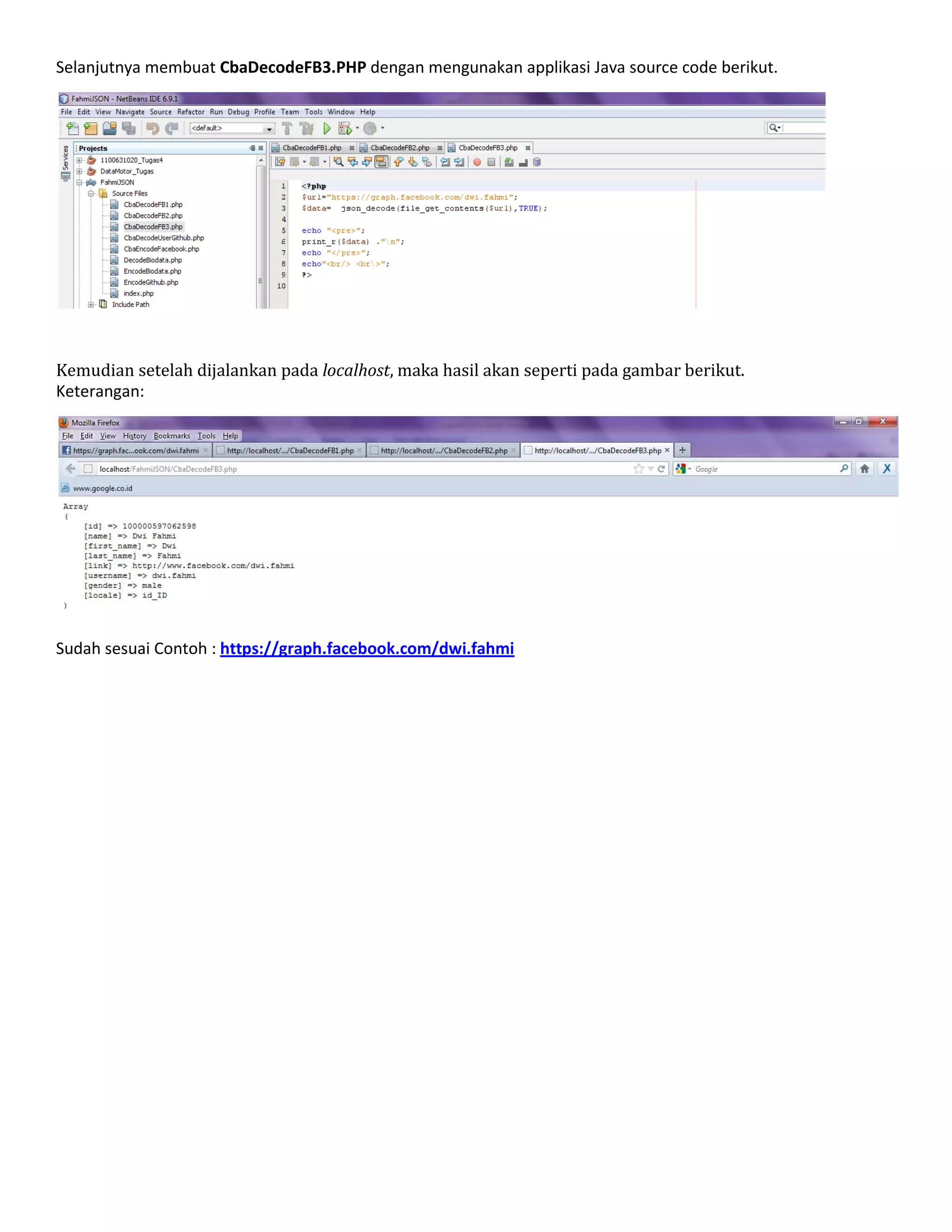Open the Debug Project dropdown arrow

357,128
